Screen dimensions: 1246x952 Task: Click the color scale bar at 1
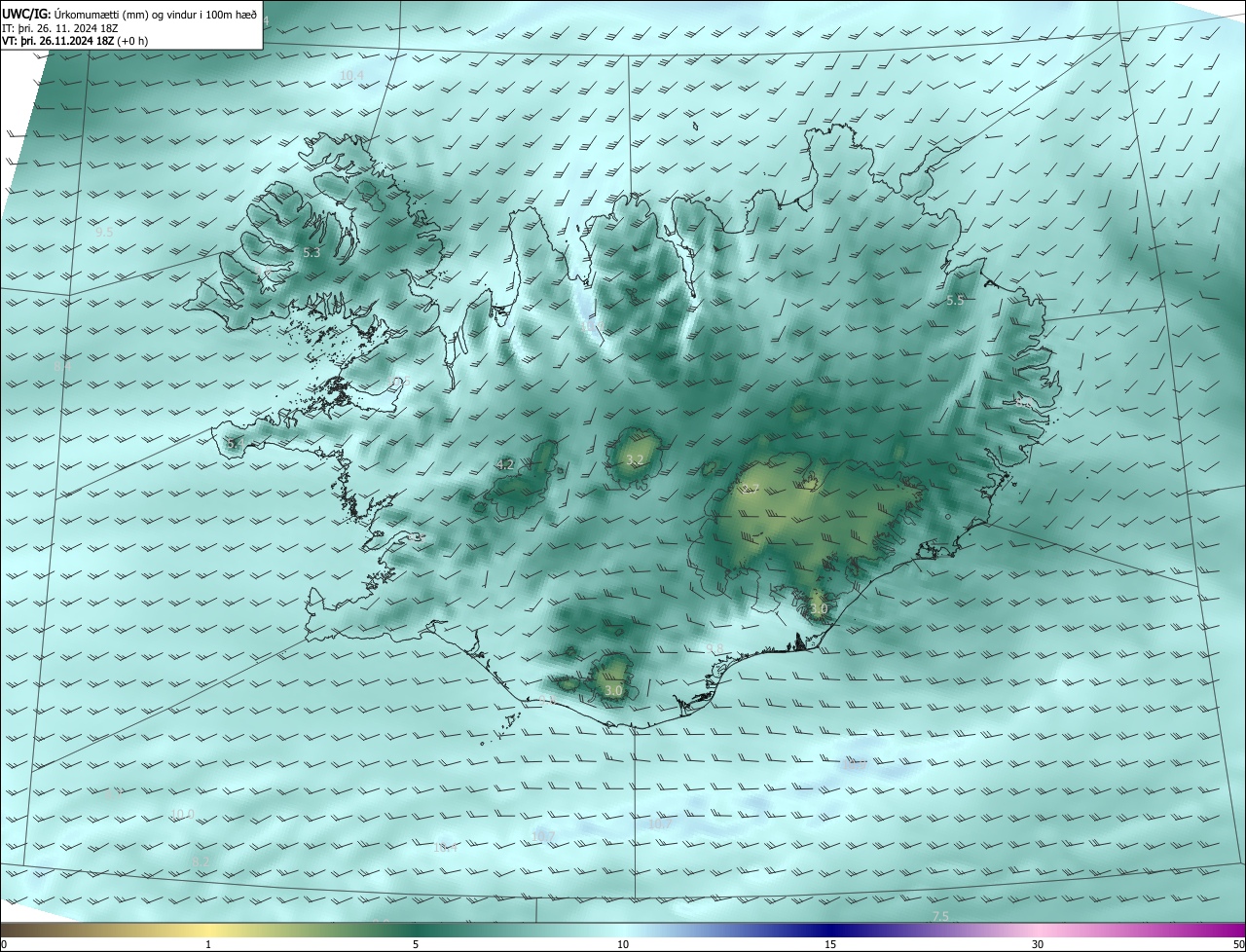208,944
